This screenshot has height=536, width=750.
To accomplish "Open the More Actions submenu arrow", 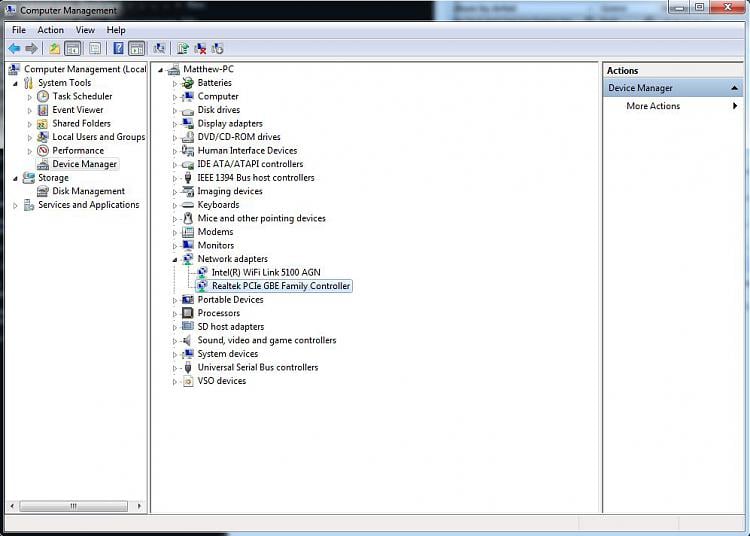I will coord(735,106).
